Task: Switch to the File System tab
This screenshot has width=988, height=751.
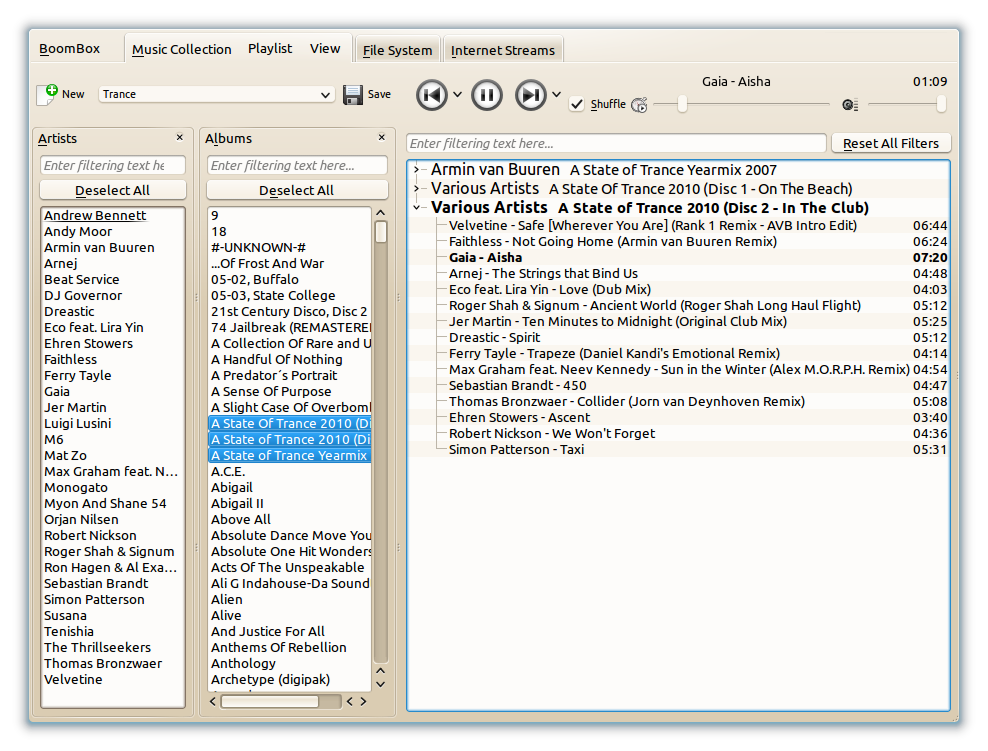Action: [397, 50]
